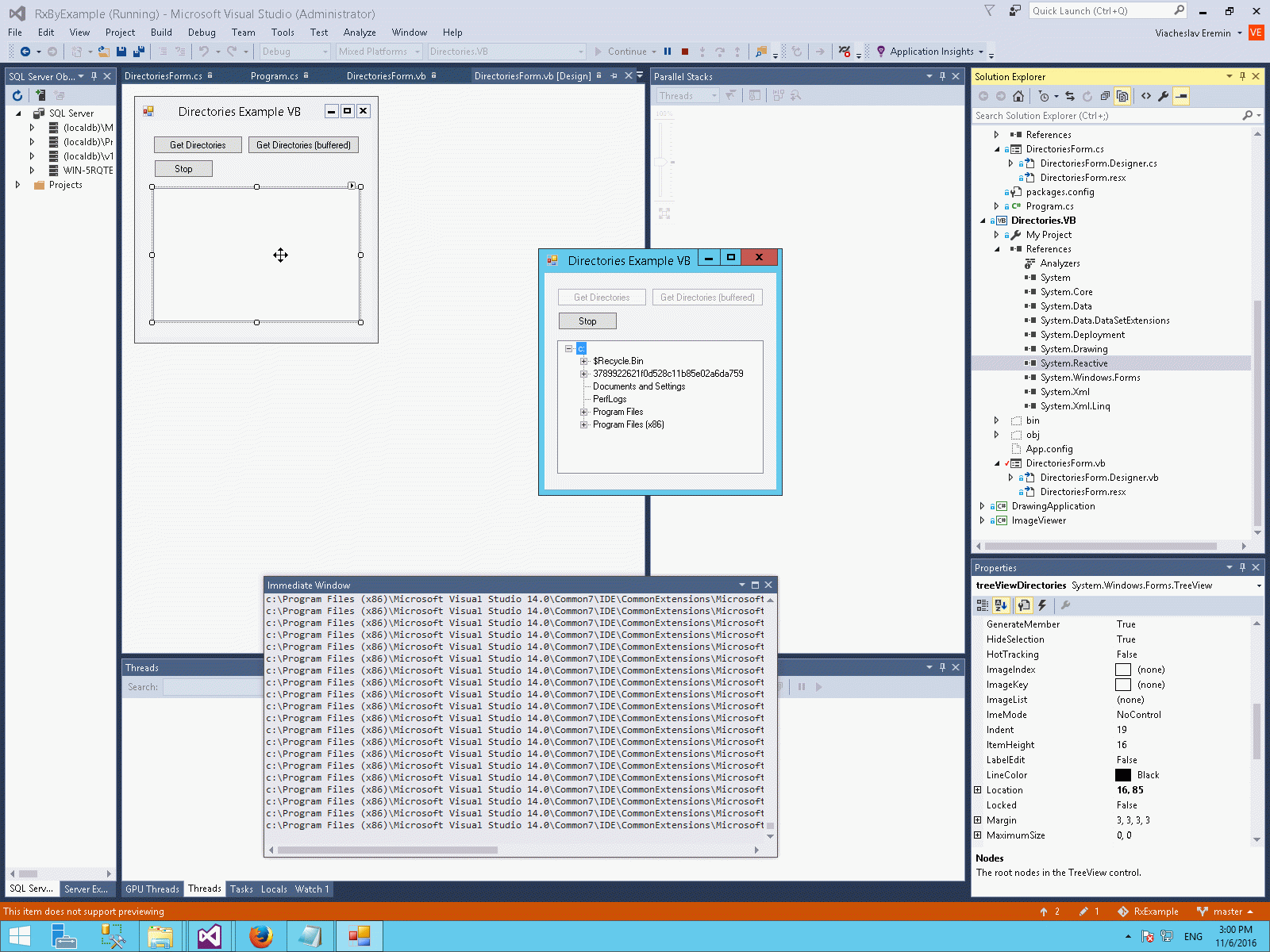Image resolution: width=1270 pixels, height=952 pixels.
Task: Click the Collapse All icon in Solution Explorer
Action: click(x=1105, y=96)
